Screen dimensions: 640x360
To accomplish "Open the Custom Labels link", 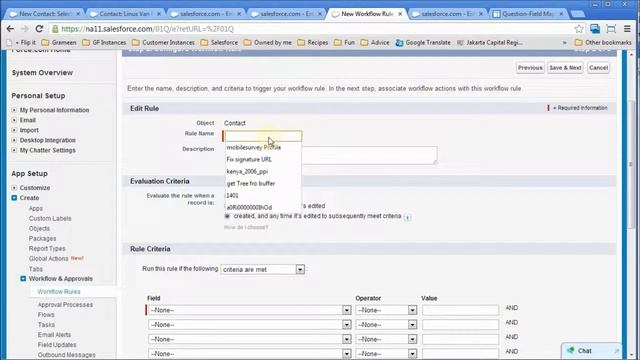I will (50, 218).
